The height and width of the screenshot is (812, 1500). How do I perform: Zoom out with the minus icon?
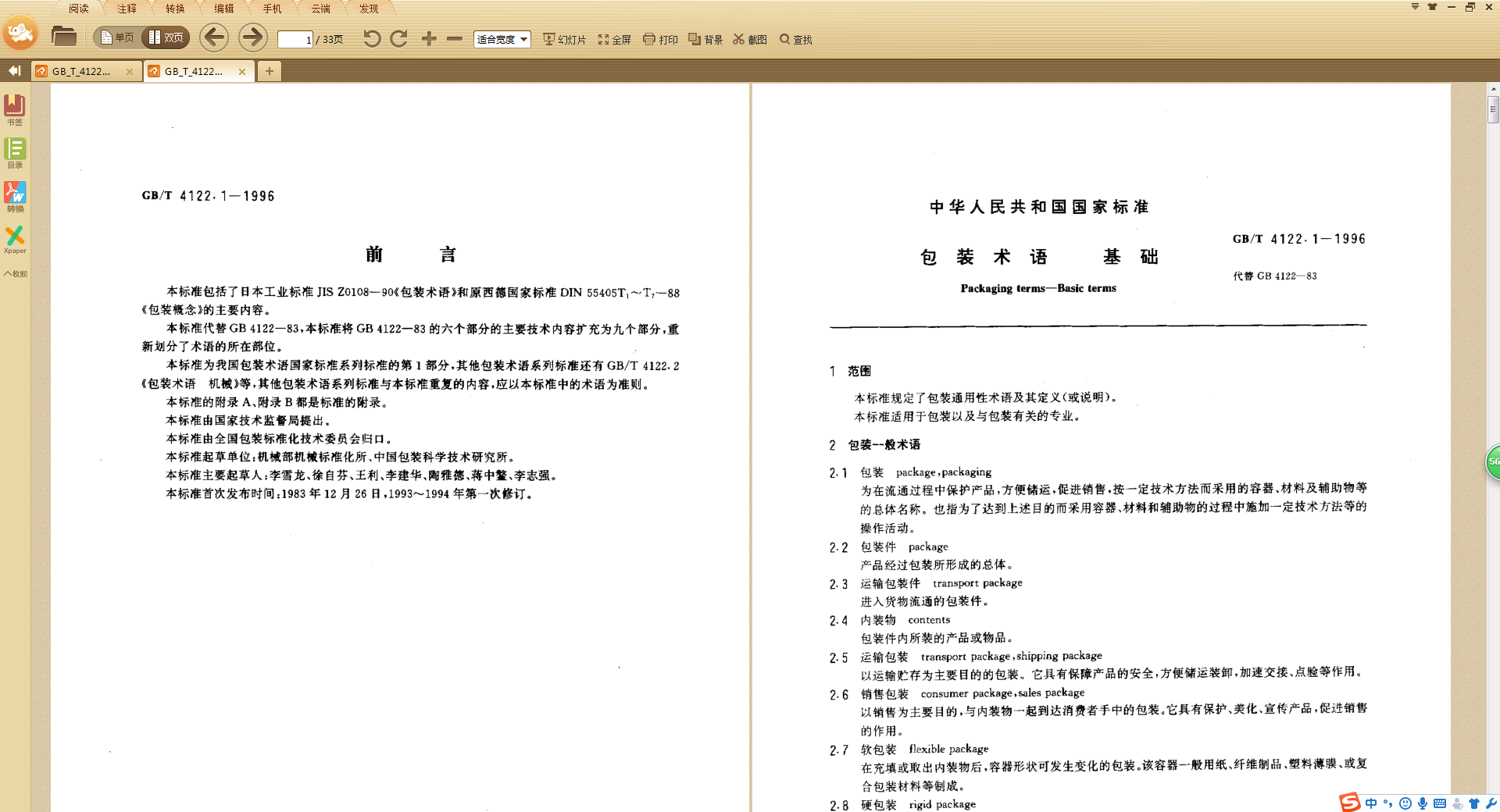[x=455, y=39]
